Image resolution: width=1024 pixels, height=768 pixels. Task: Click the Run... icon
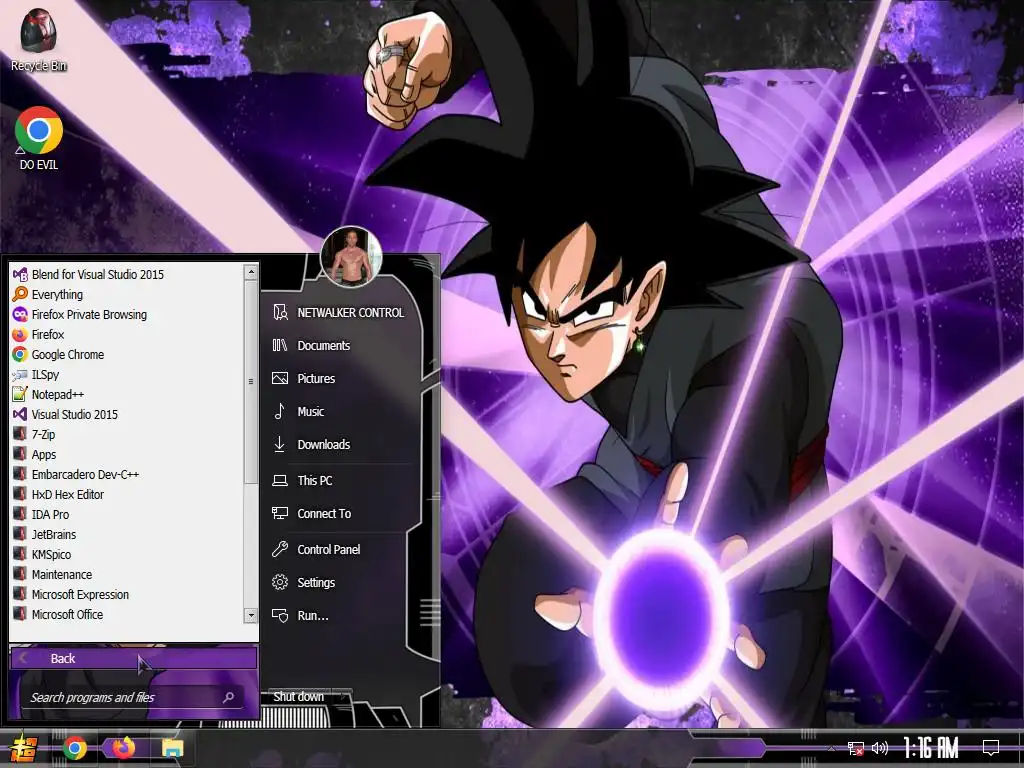coord(280,615)
